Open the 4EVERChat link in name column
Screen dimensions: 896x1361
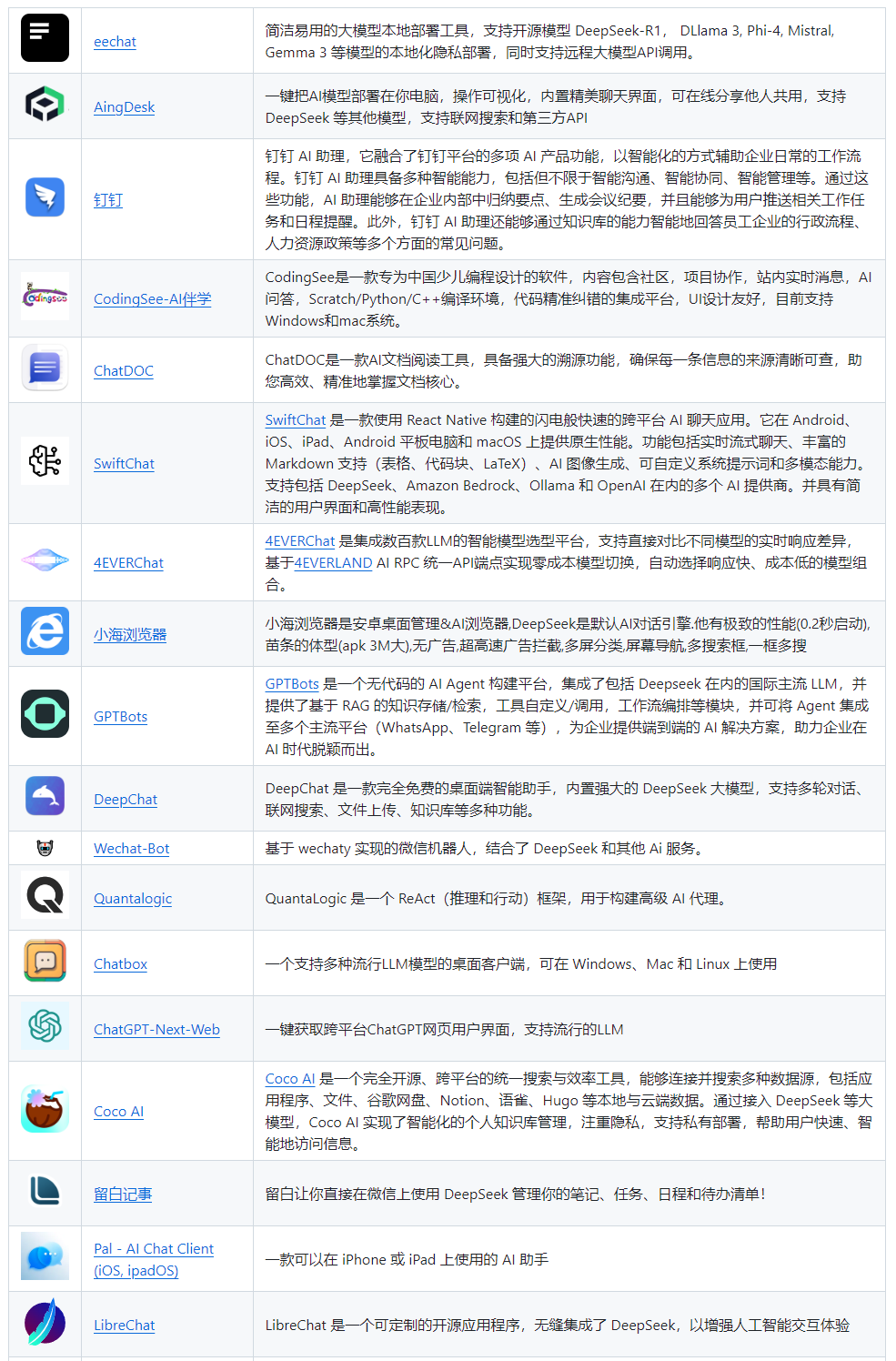click(x=128, y=563)
